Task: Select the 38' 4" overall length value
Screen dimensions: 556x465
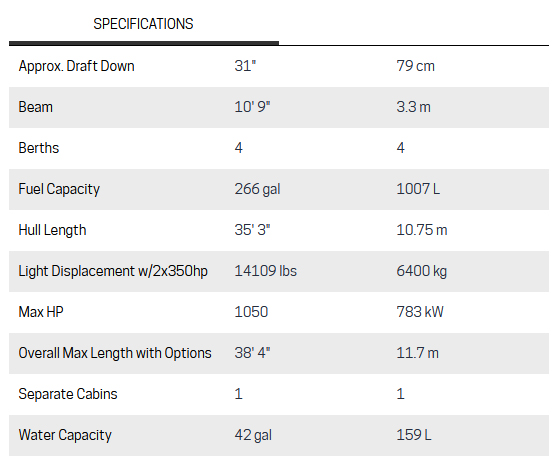Action: 252,353
